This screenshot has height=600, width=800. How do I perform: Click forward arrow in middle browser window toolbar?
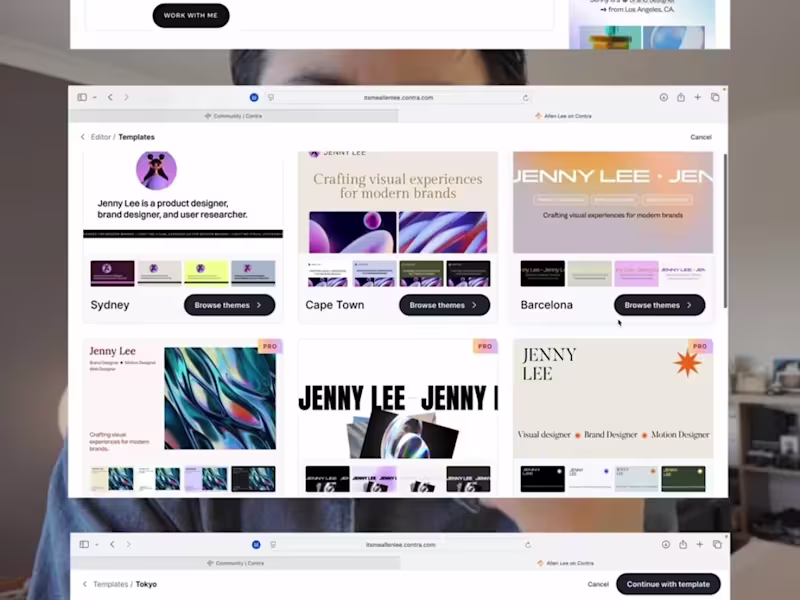pos(127,97)
